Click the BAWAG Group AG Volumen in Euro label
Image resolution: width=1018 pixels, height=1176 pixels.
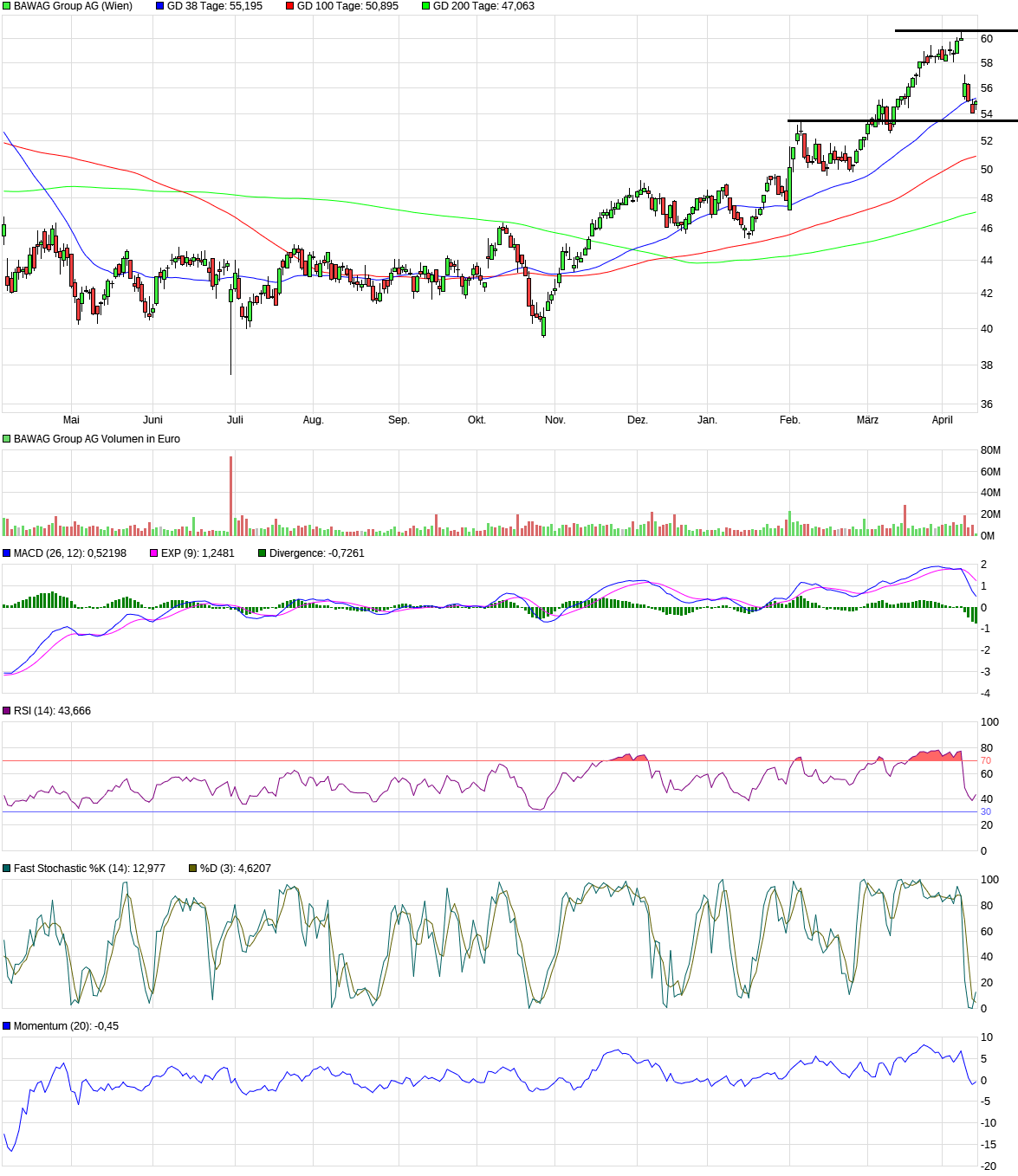(96, 439)
